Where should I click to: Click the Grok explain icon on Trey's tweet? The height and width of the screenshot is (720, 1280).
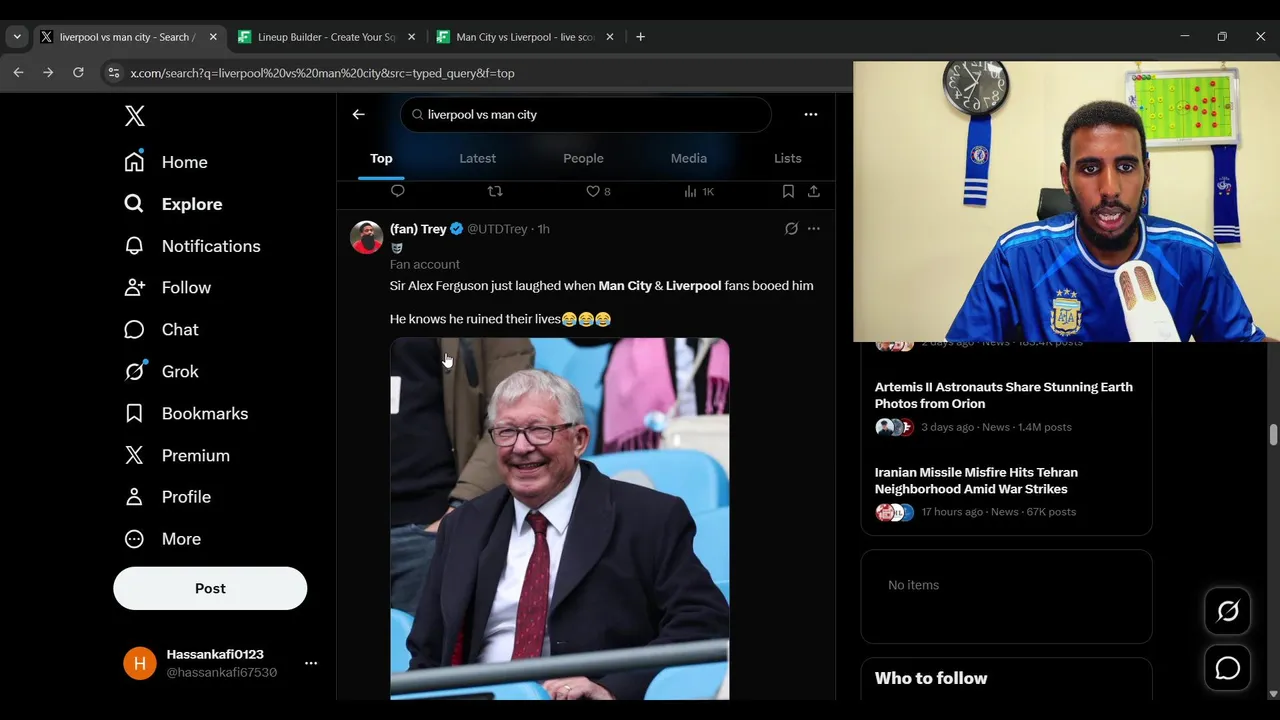click(x=791, y=229)
